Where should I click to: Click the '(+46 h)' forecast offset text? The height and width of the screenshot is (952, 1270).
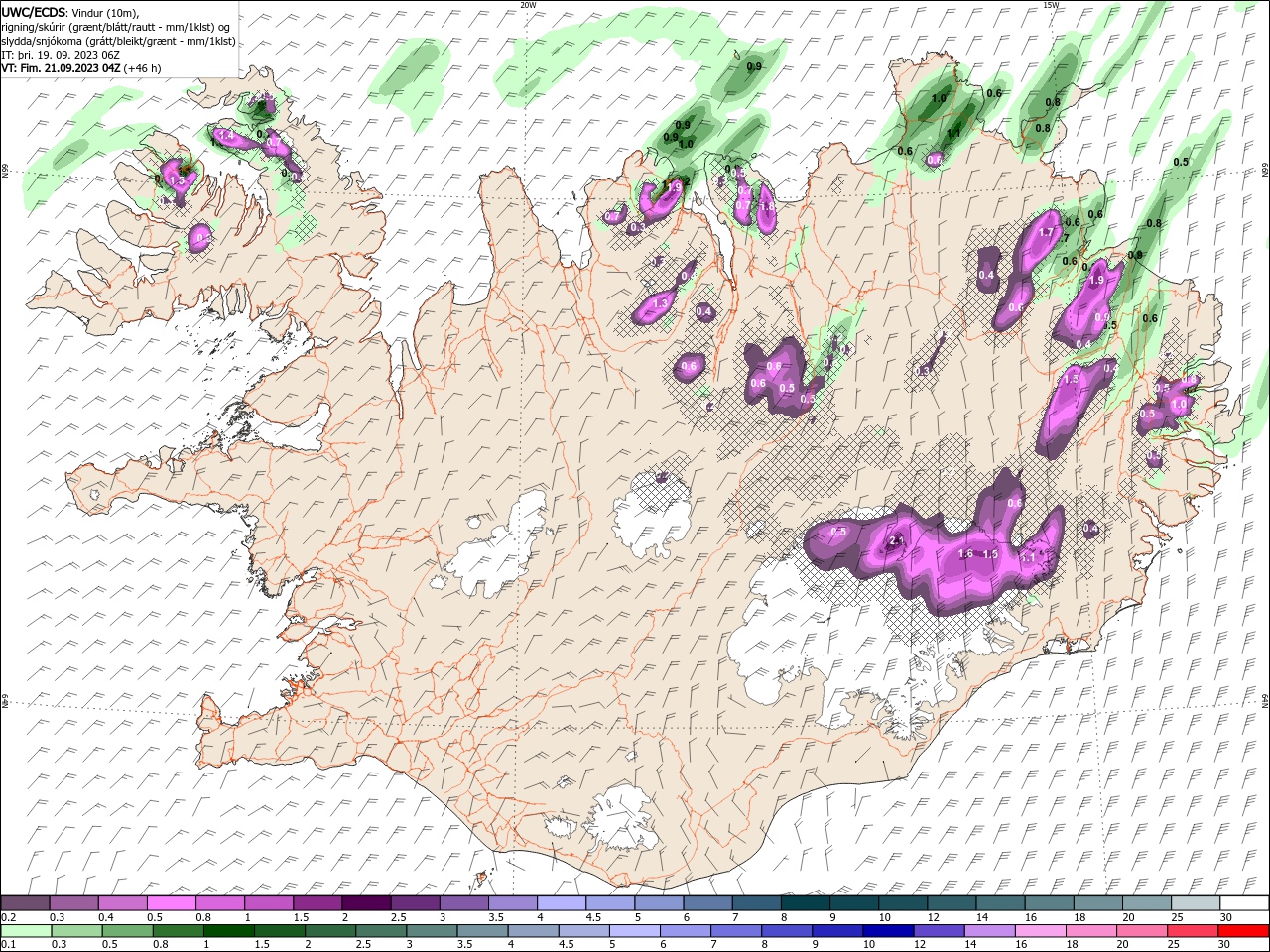pos(142,68)
